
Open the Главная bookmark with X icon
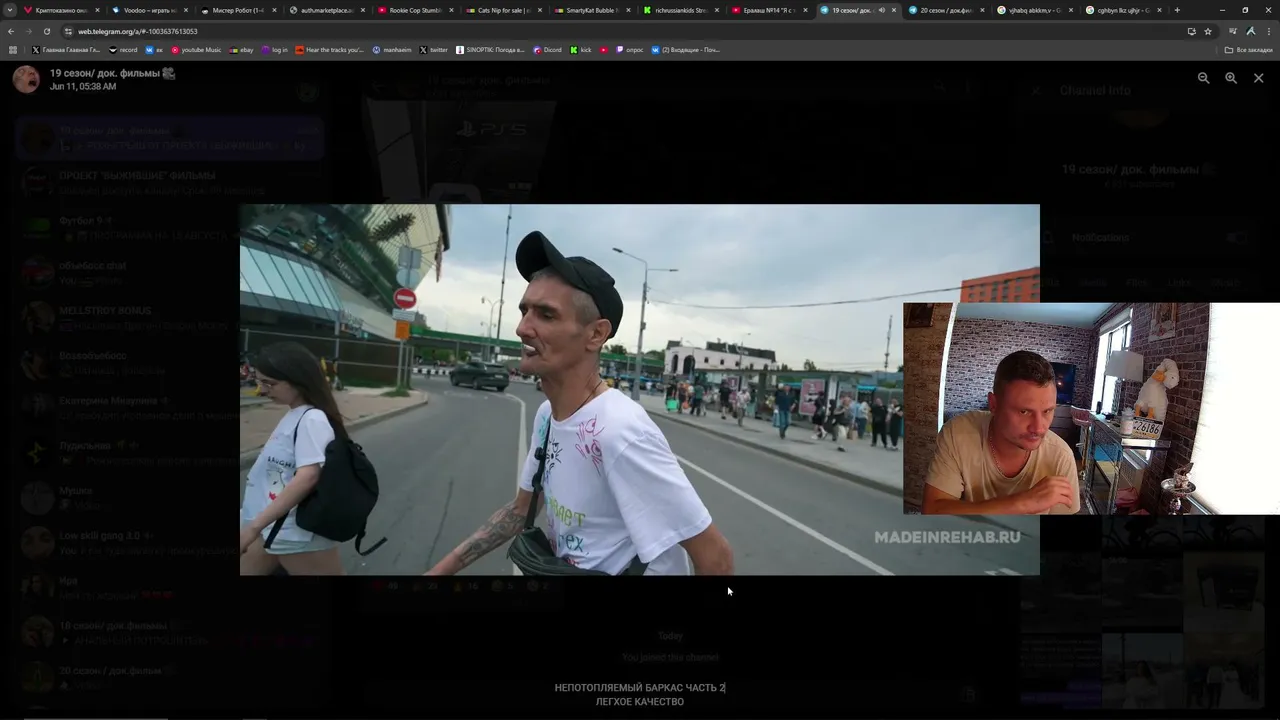click(x=66, y=50)
